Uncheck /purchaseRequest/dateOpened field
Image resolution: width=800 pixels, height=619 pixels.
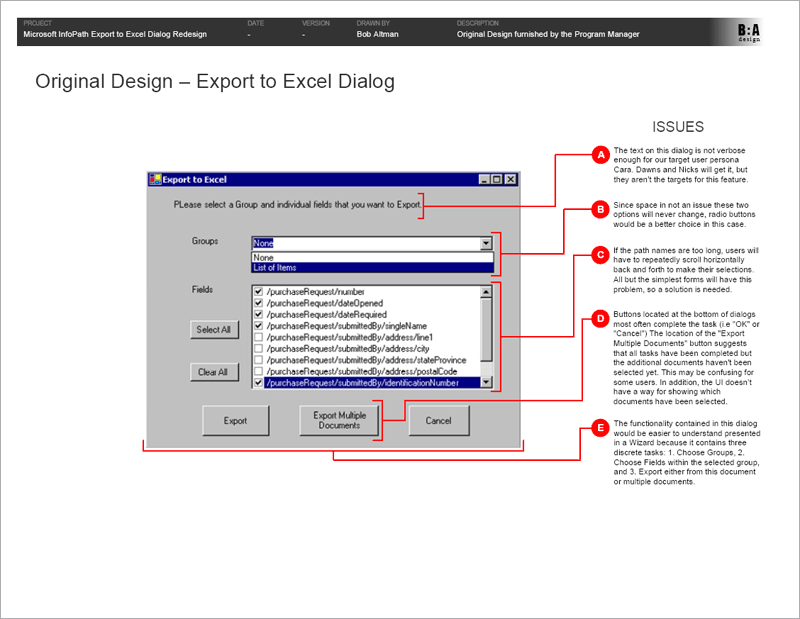point(259,303)
